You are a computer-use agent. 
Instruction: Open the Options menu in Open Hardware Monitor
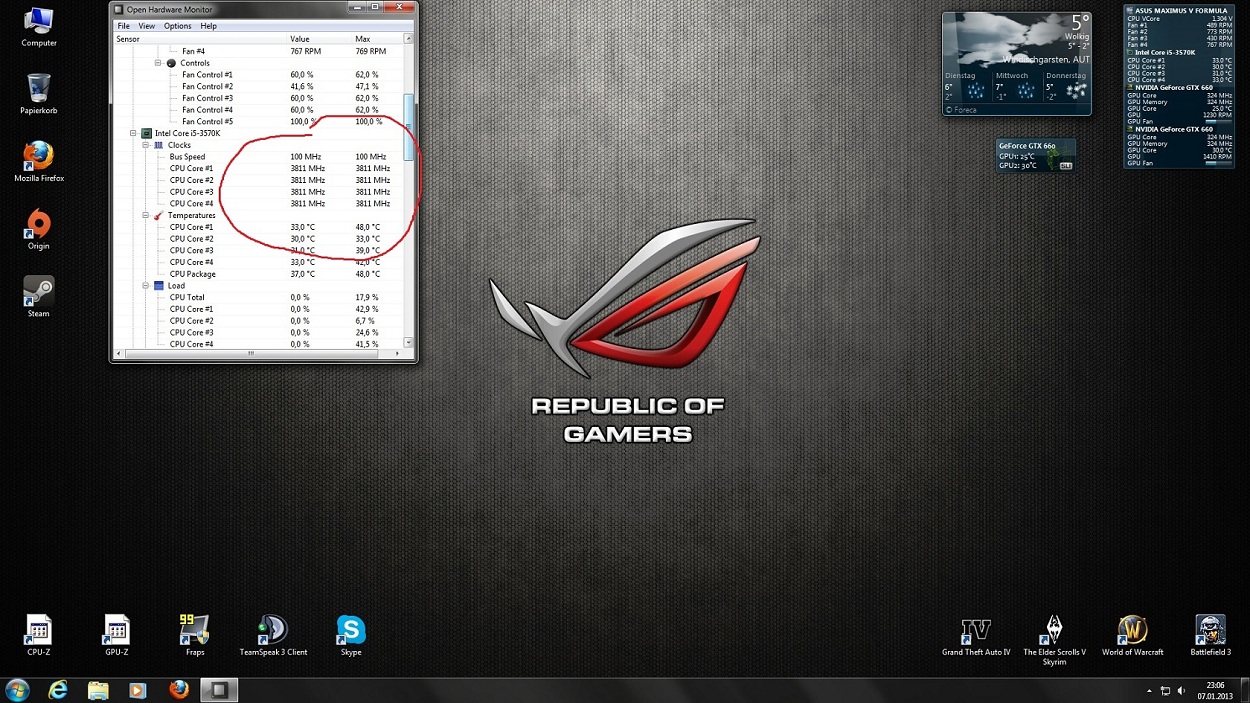click(178, 26)
